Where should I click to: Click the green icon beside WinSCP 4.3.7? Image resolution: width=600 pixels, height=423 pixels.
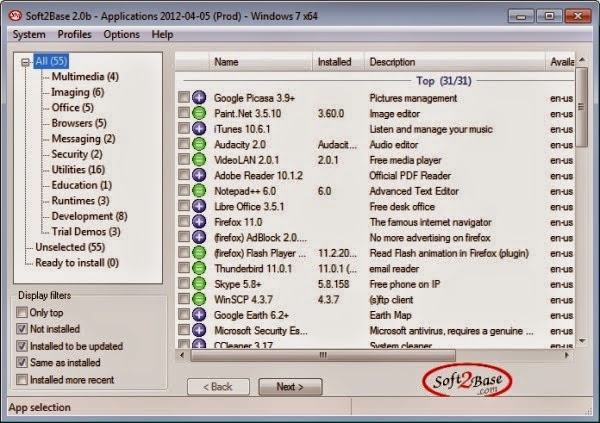click(199, 299)
